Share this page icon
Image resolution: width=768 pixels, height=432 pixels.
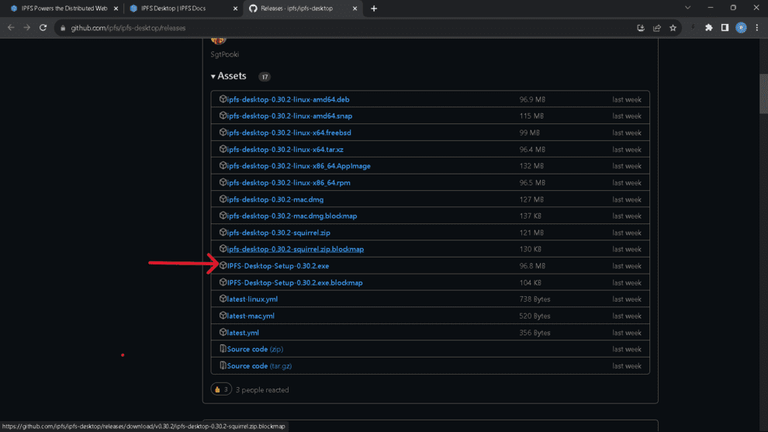657,28
